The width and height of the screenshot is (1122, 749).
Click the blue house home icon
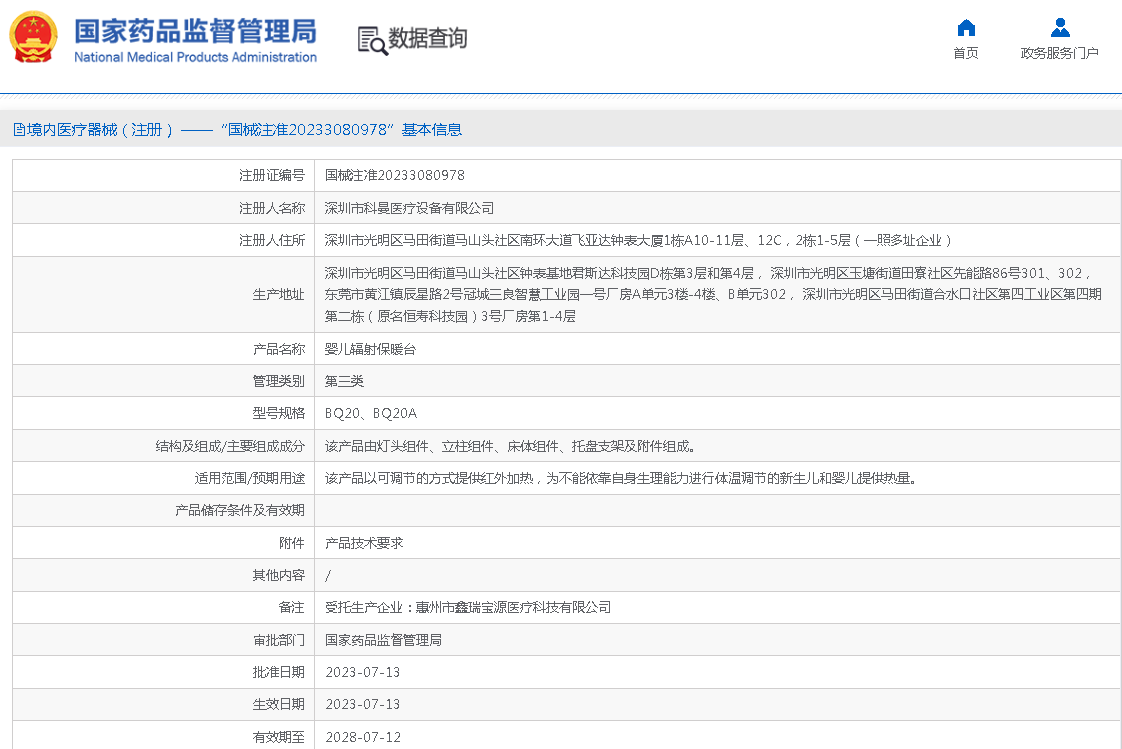(x=965, y=28)
